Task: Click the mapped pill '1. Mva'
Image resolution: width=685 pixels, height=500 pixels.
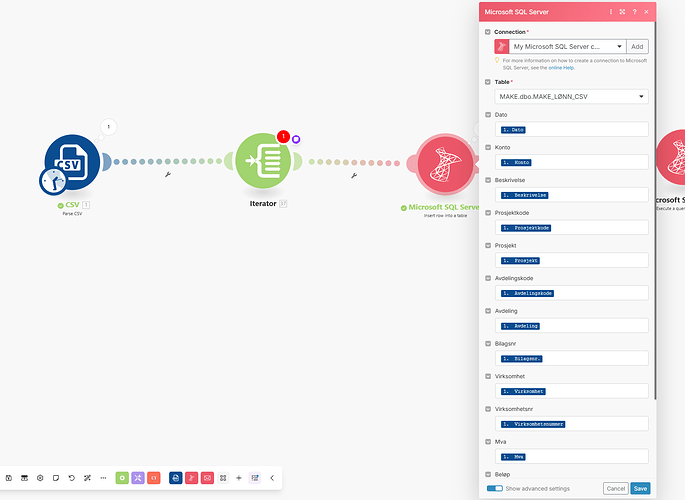Action: point(513,457)
